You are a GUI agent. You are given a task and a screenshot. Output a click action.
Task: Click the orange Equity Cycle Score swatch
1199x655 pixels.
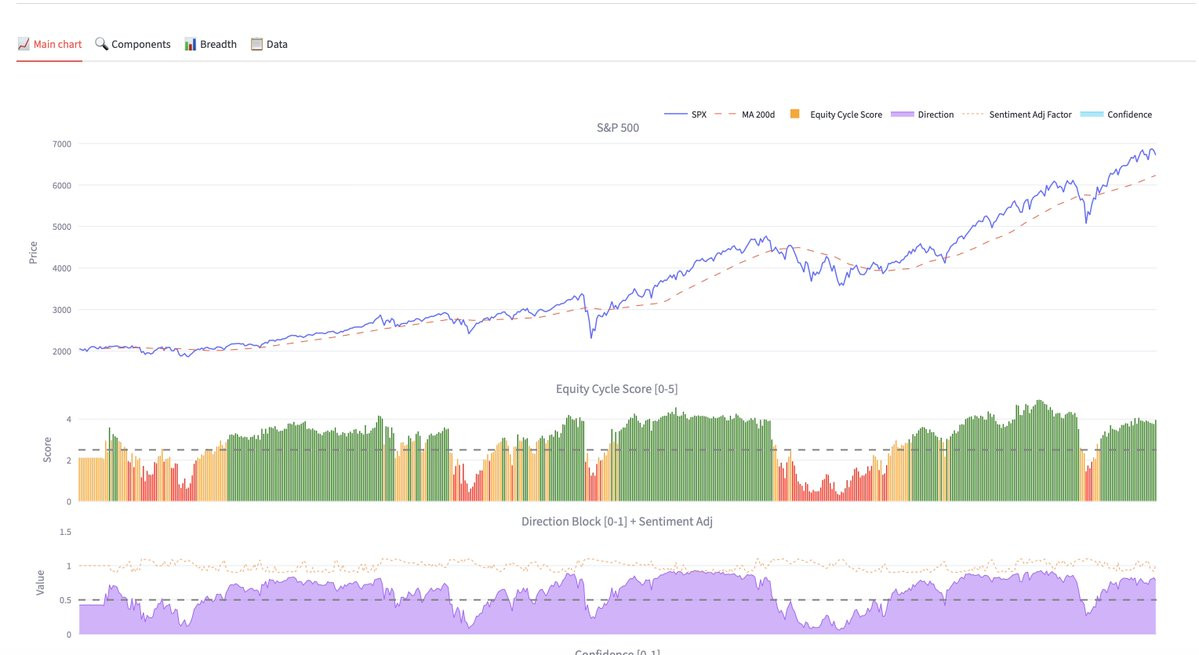pyautogui.click(x=794, y=114)
